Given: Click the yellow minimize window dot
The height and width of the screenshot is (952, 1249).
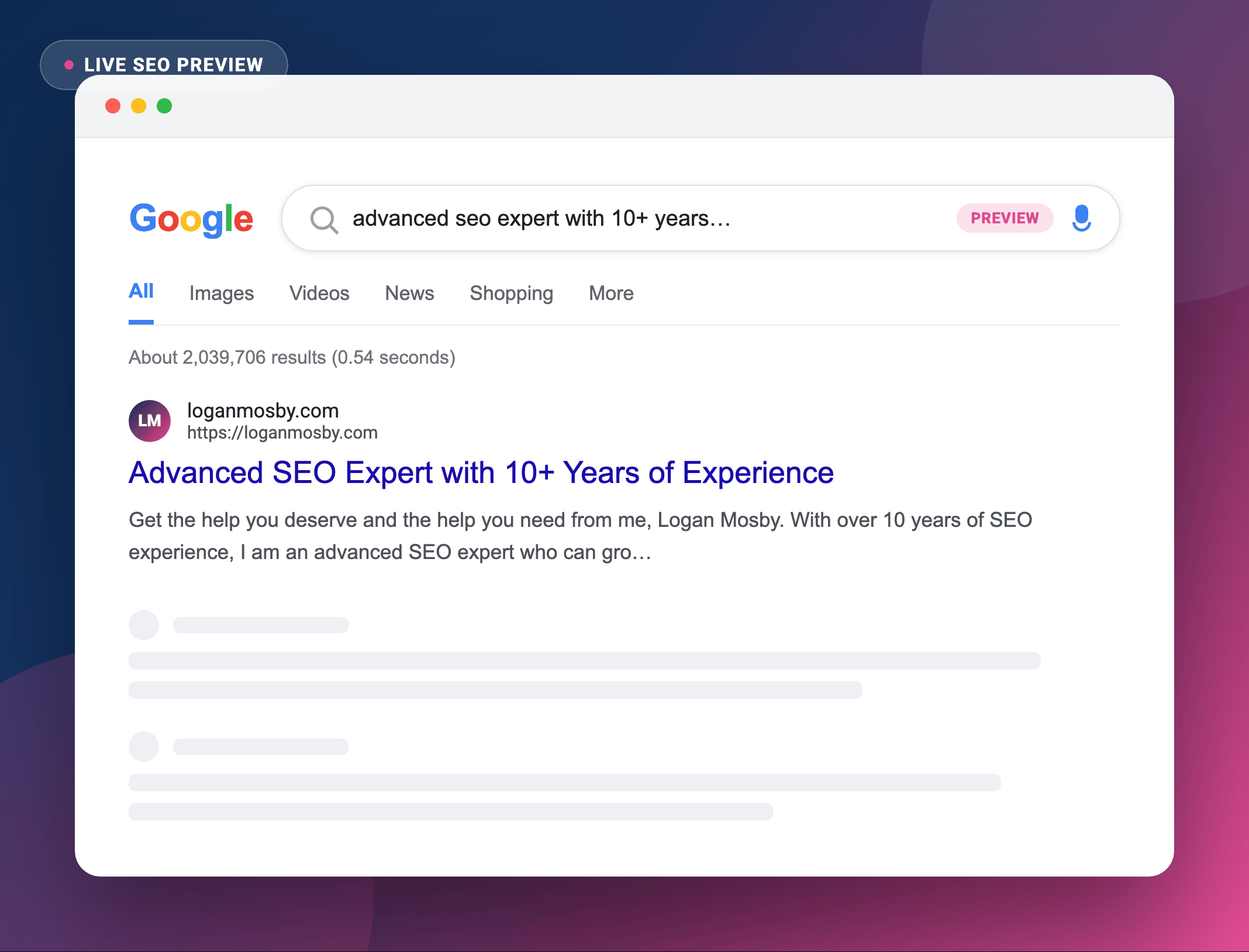Looking at the screenshot, I should [139, 106].
